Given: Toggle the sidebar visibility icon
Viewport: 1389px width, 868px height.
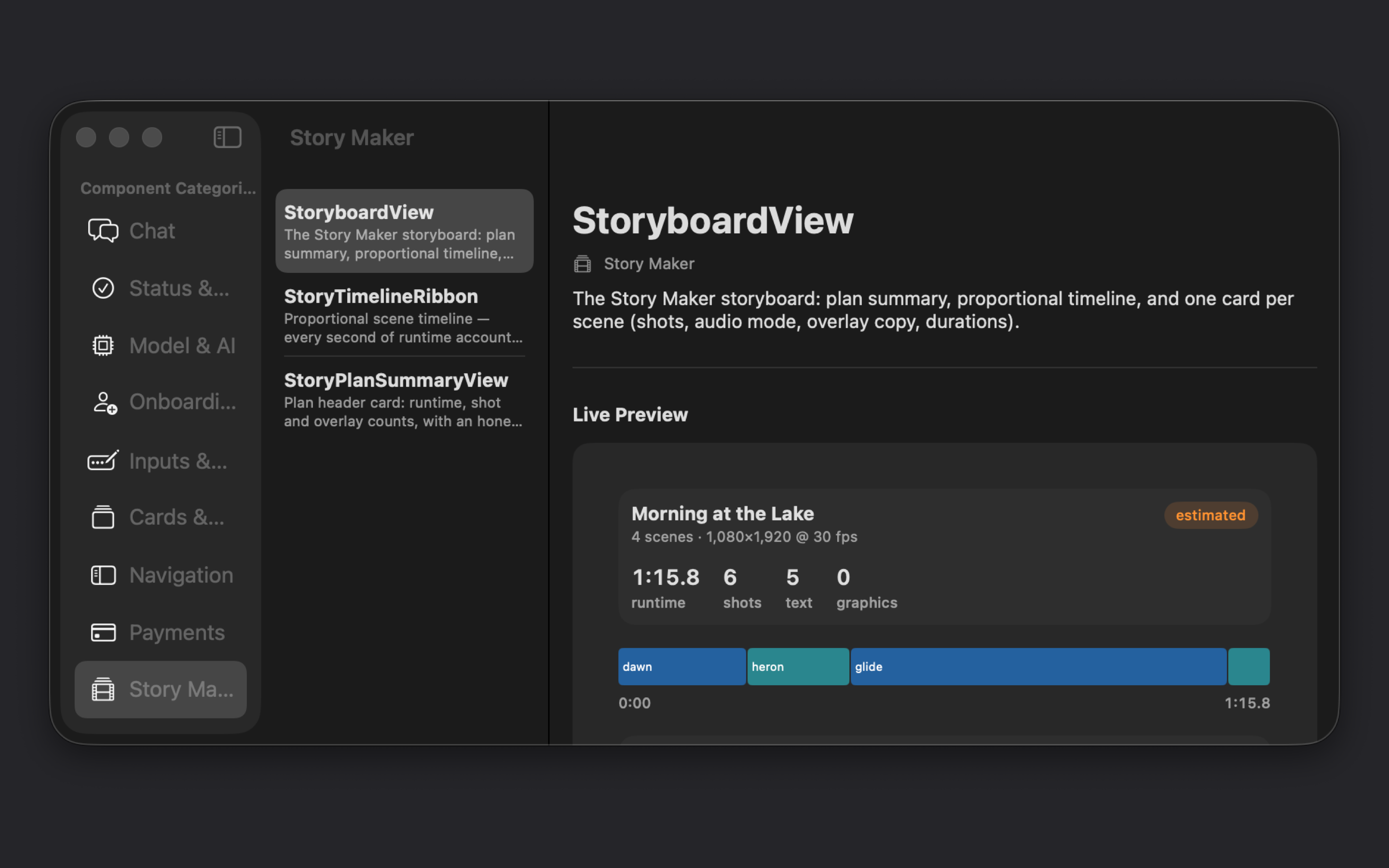Looking at the screenshot, I should point(227,137).
